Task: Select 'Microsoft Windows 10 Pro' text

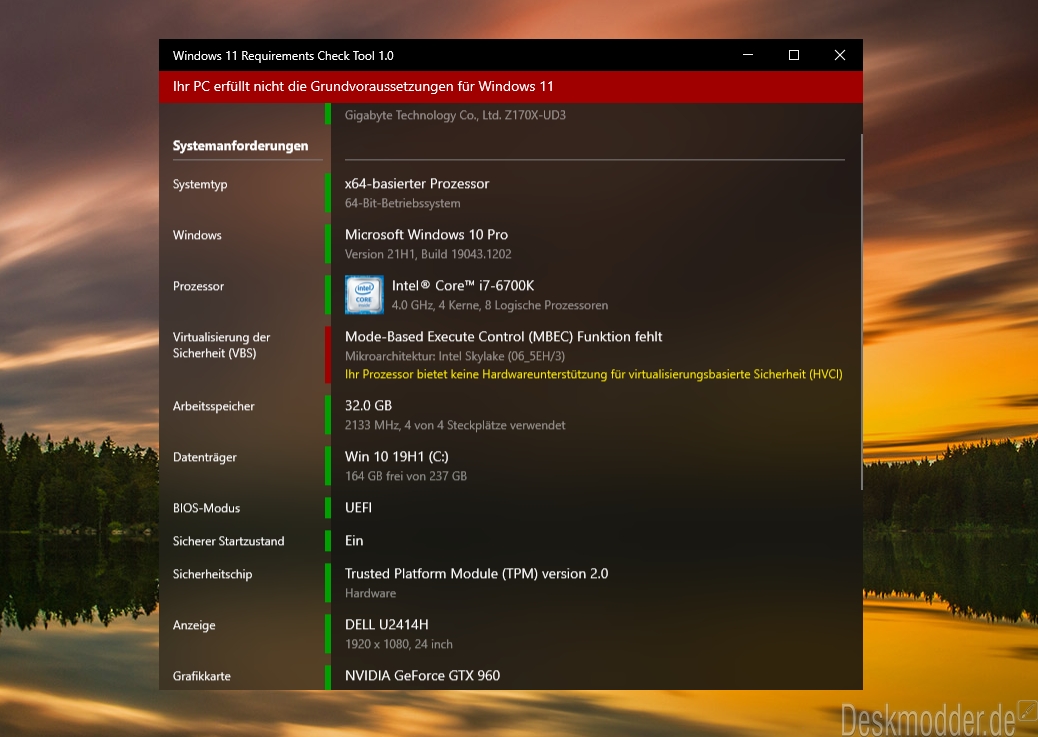Action: tap(426, 234)
